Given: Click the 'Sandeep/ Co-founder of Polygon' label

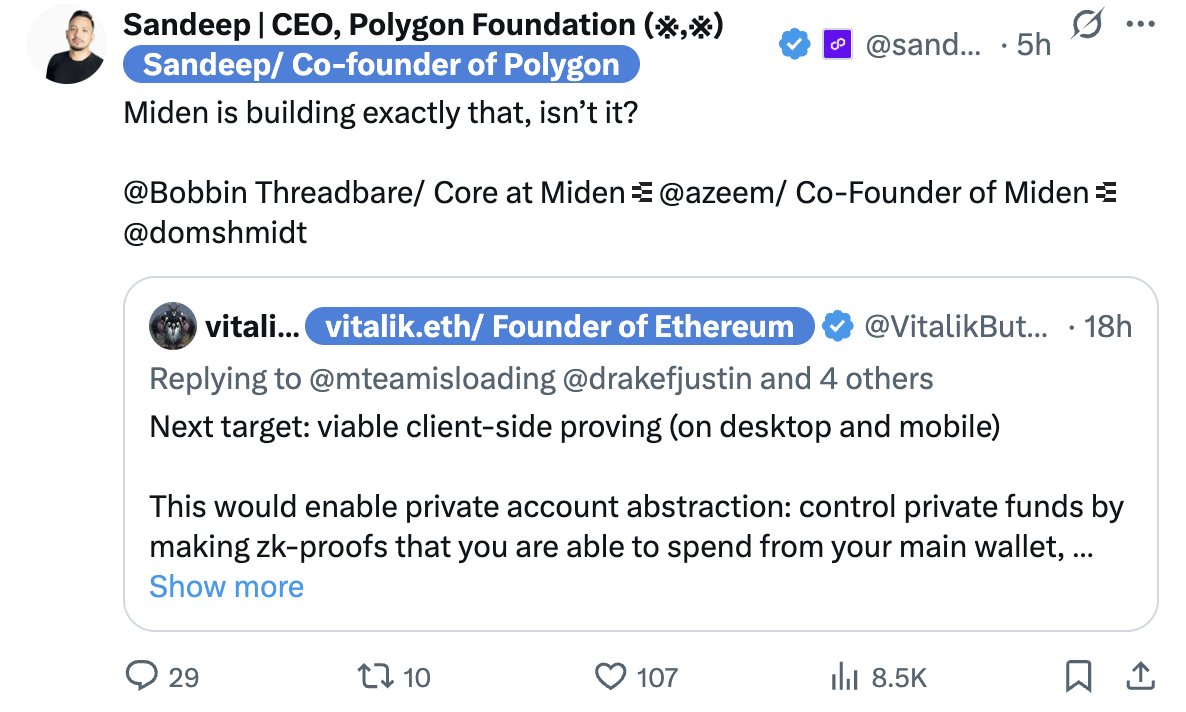Looking at the screenshot, I should pos(381,66).
